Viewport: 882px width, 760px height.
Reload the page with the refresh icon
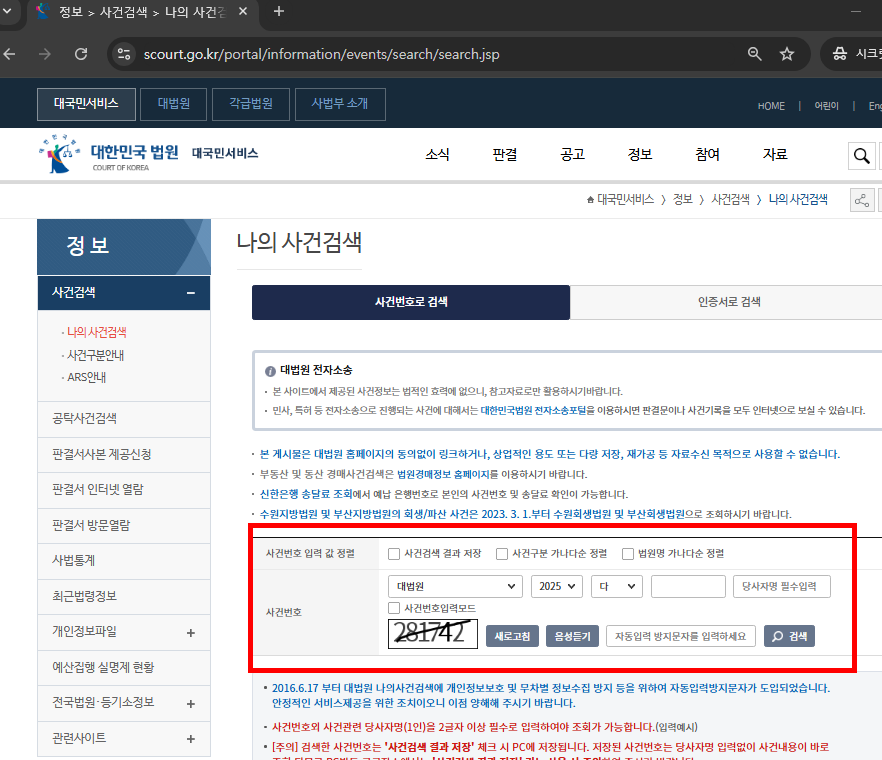[81, 54]
